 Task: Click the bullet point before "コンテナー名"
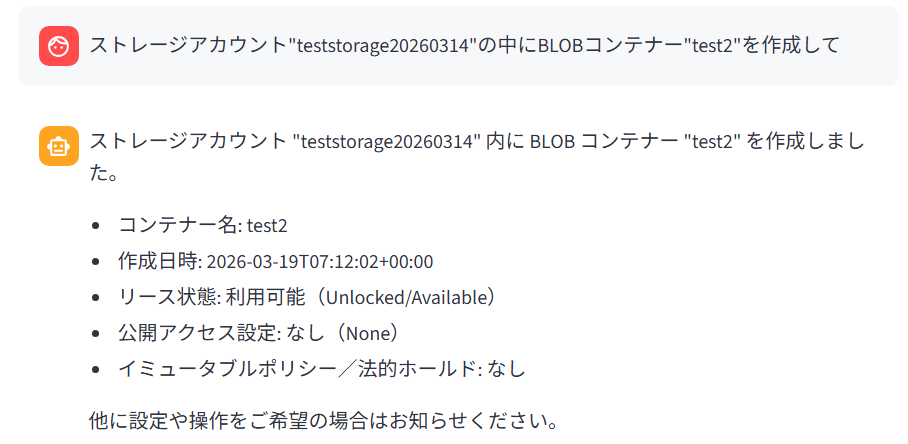[96, 226]
